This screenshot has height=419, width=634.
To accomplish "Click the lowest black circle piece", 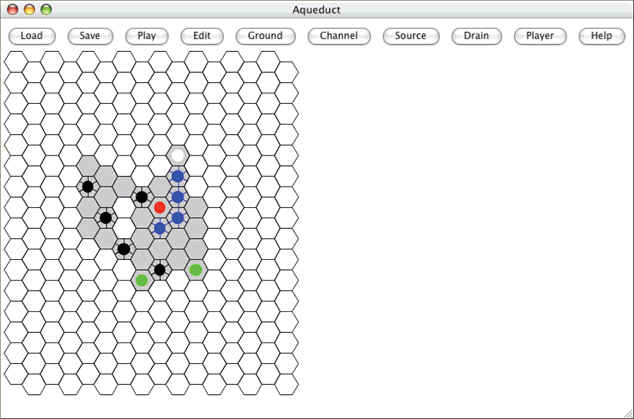I will point(159,269).
